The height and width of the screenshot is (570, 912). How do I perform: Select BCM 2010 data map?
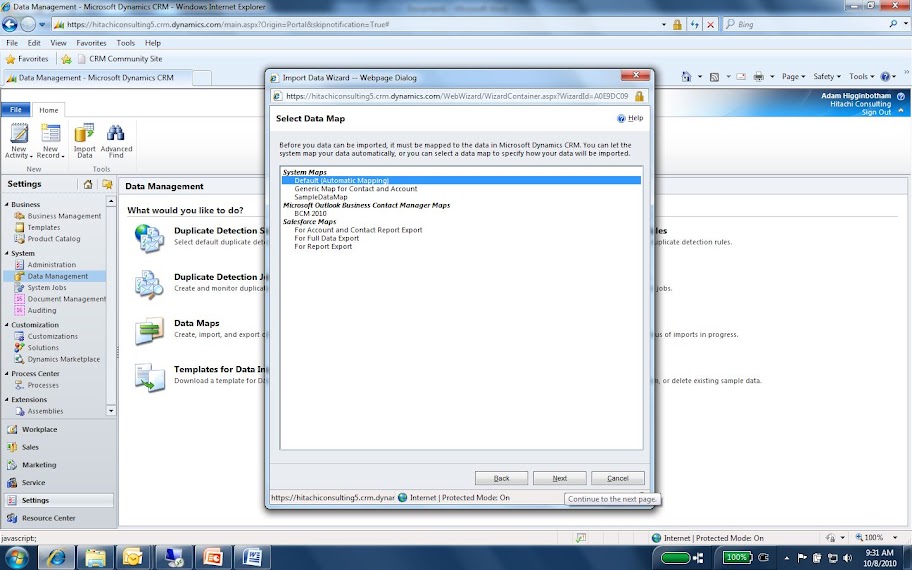pos(310,213)
